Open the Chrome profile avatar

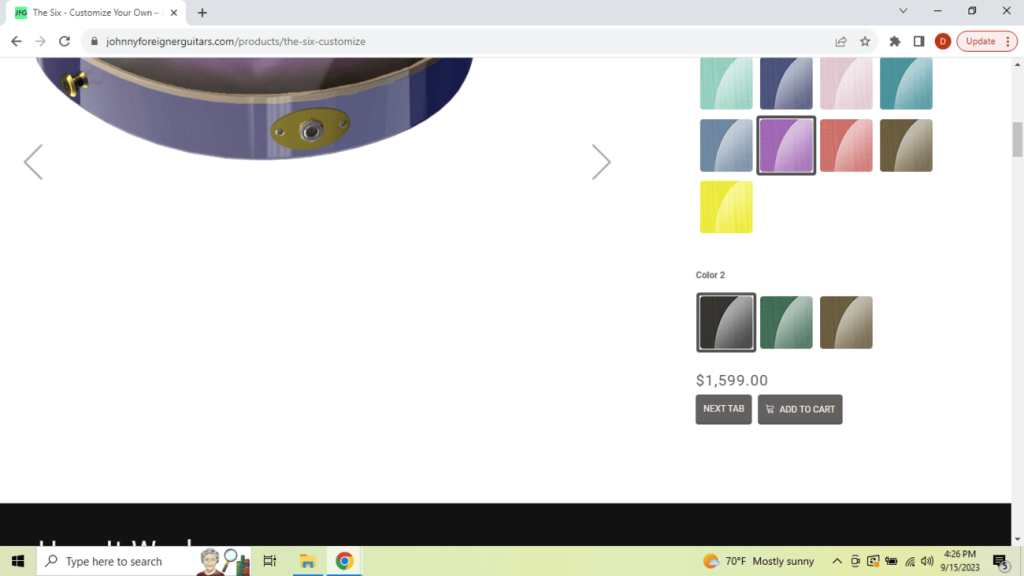(x=942, y=41)
